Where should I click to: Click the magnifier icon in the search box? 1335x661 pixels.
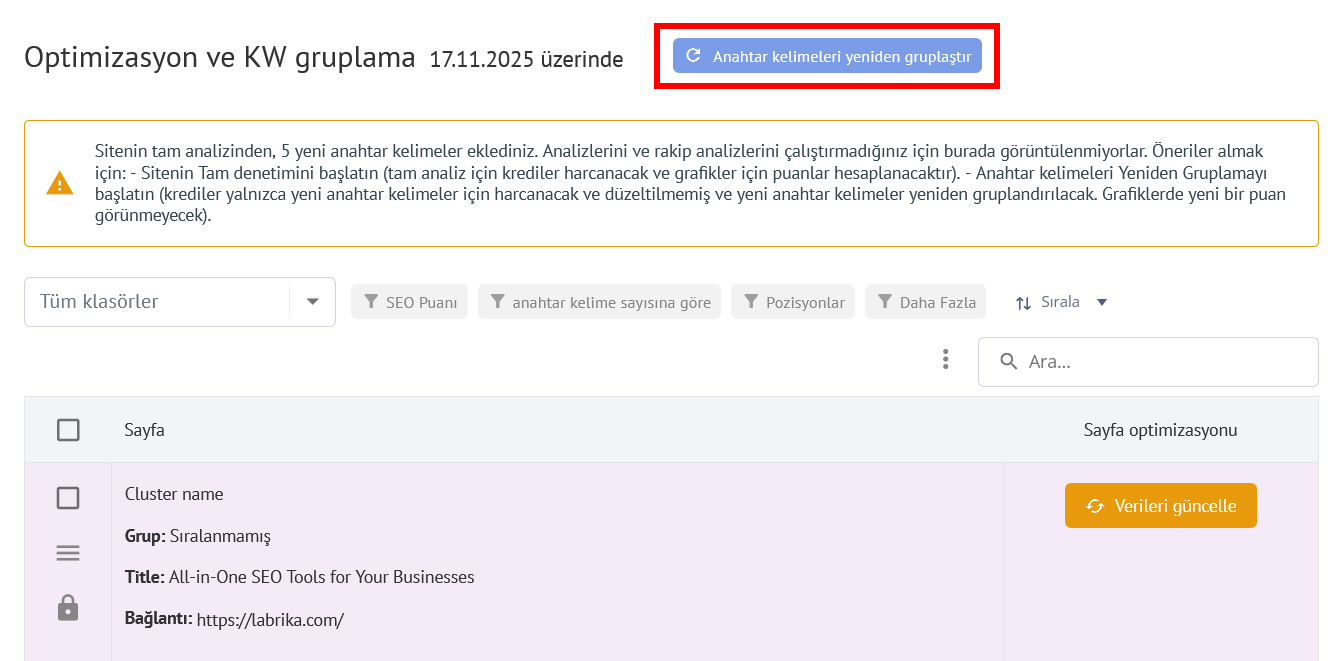(x=1009, y=361)
